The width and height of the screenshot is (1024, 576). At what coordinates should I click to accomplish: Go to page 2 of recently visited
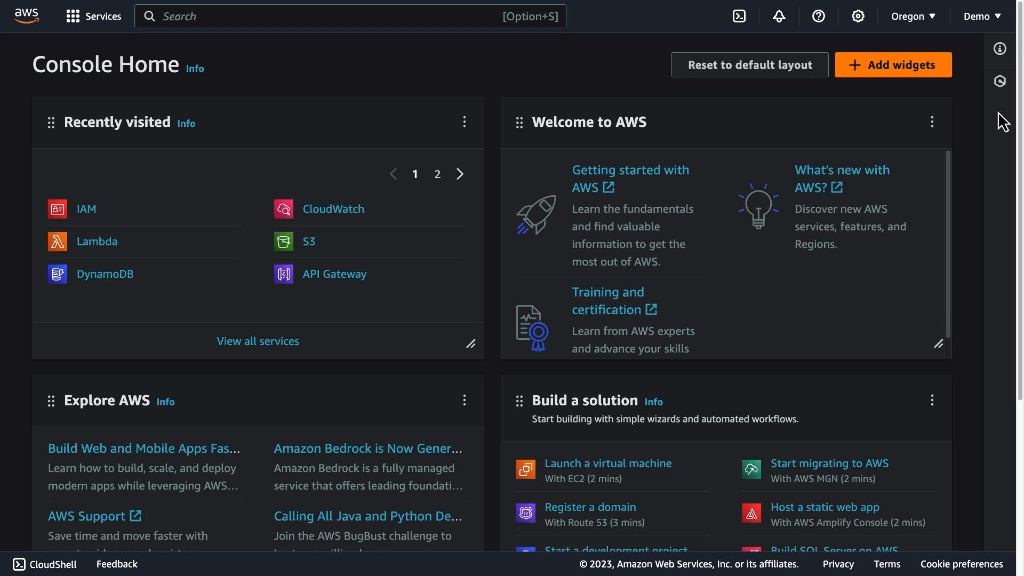[437, 174]
